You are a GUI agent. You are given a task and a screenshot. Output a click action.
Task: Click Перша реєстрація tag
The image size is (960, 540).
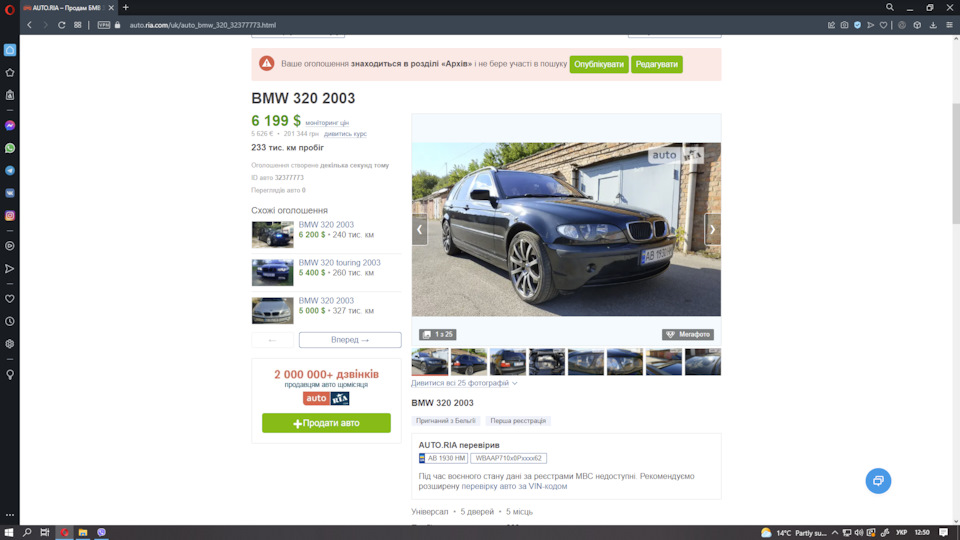[518, 421]
